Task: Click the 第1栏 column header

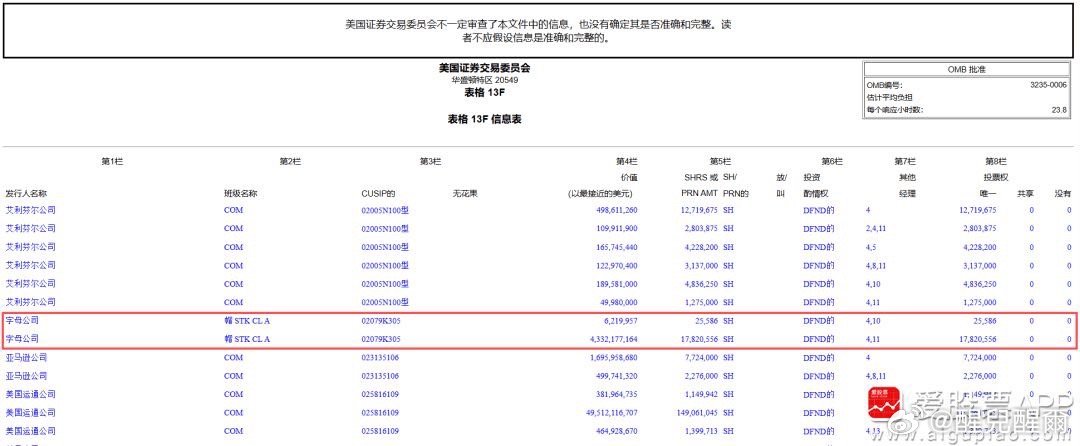Action: [112, 162]
